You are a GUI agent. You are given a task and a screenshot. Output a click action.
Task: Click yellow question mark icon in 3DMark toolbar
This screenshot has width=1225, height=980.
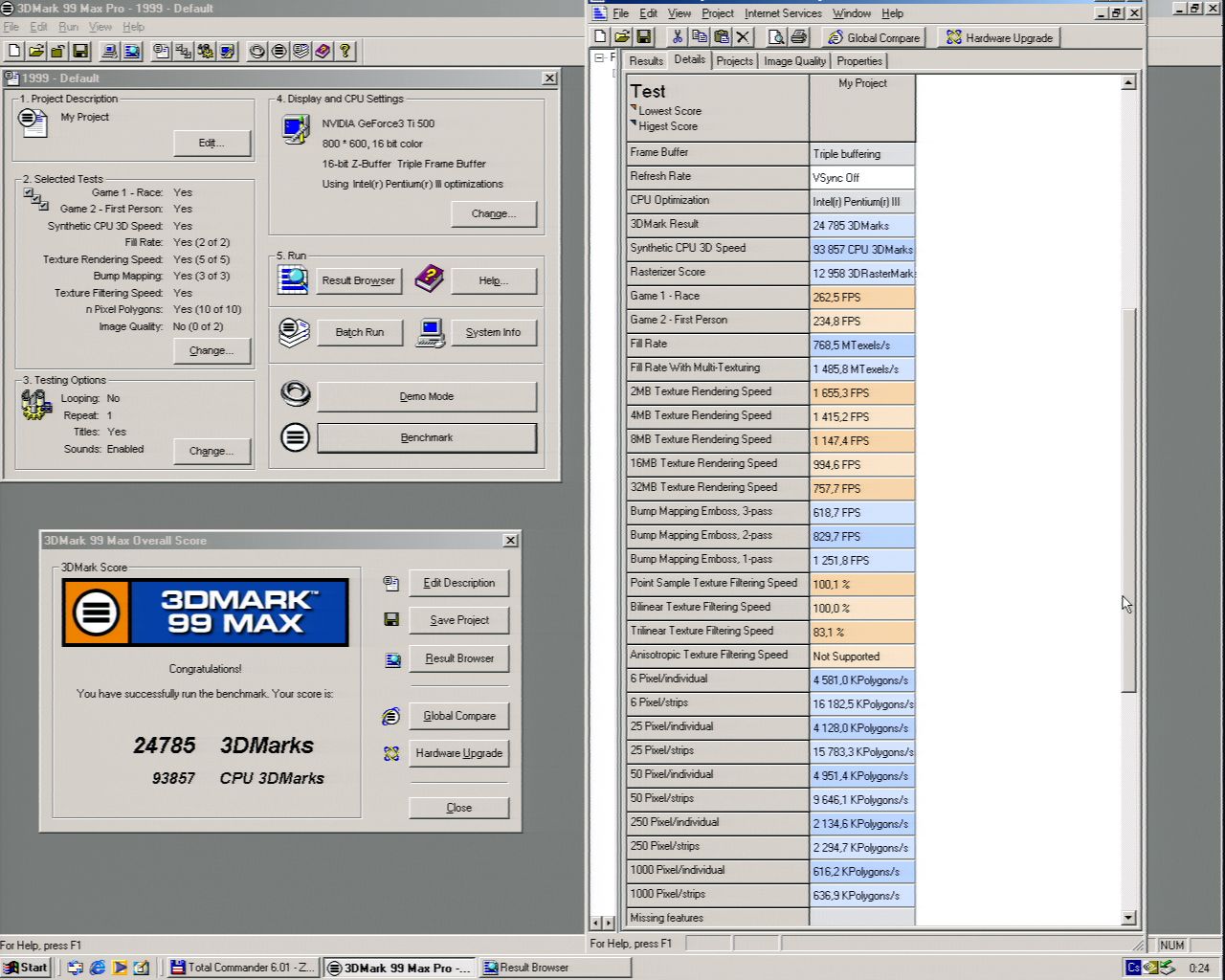345,51
